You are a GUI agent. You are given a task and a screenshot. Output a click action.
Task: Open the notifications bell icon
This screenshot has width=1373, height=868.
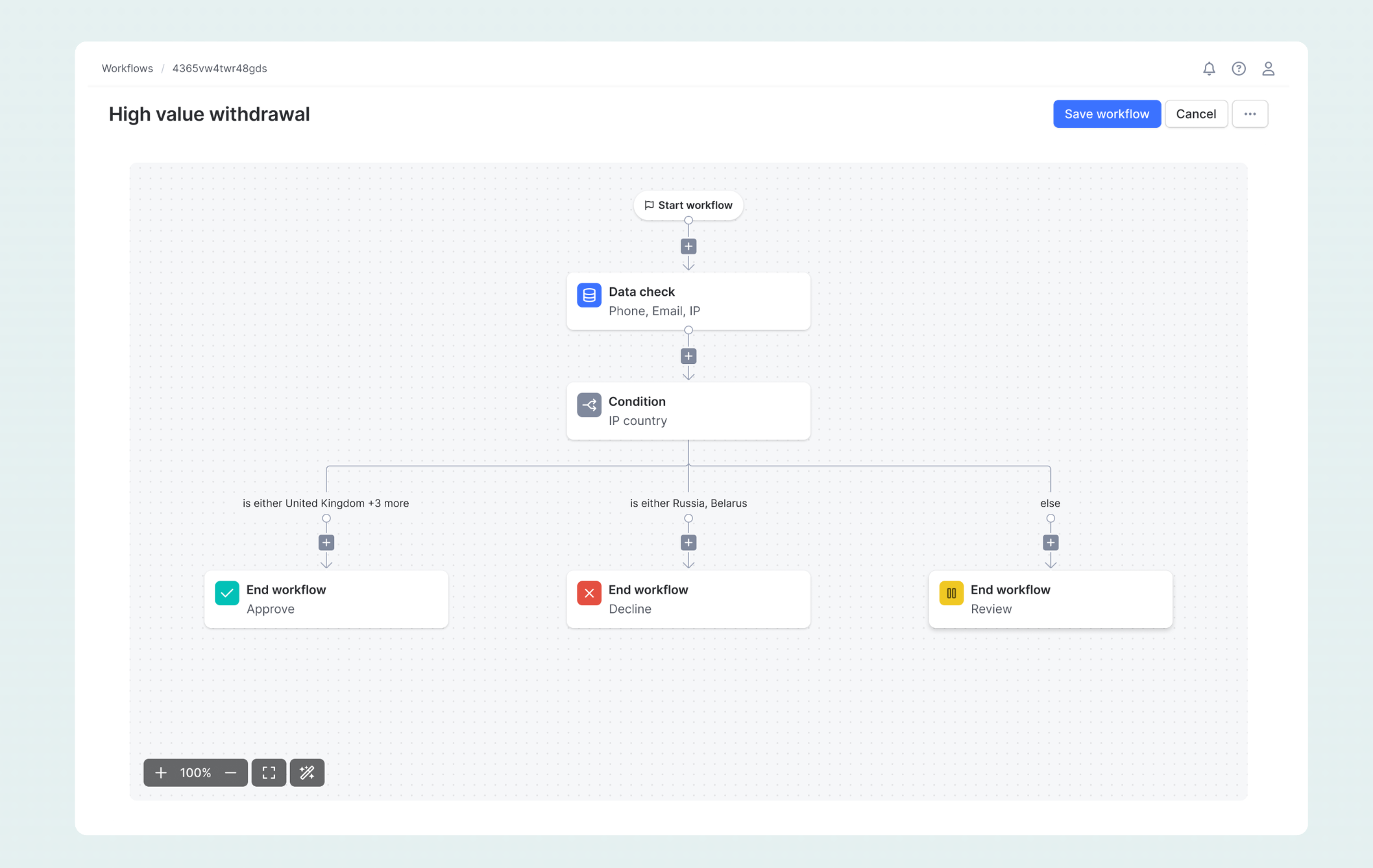pos(1208,68)
